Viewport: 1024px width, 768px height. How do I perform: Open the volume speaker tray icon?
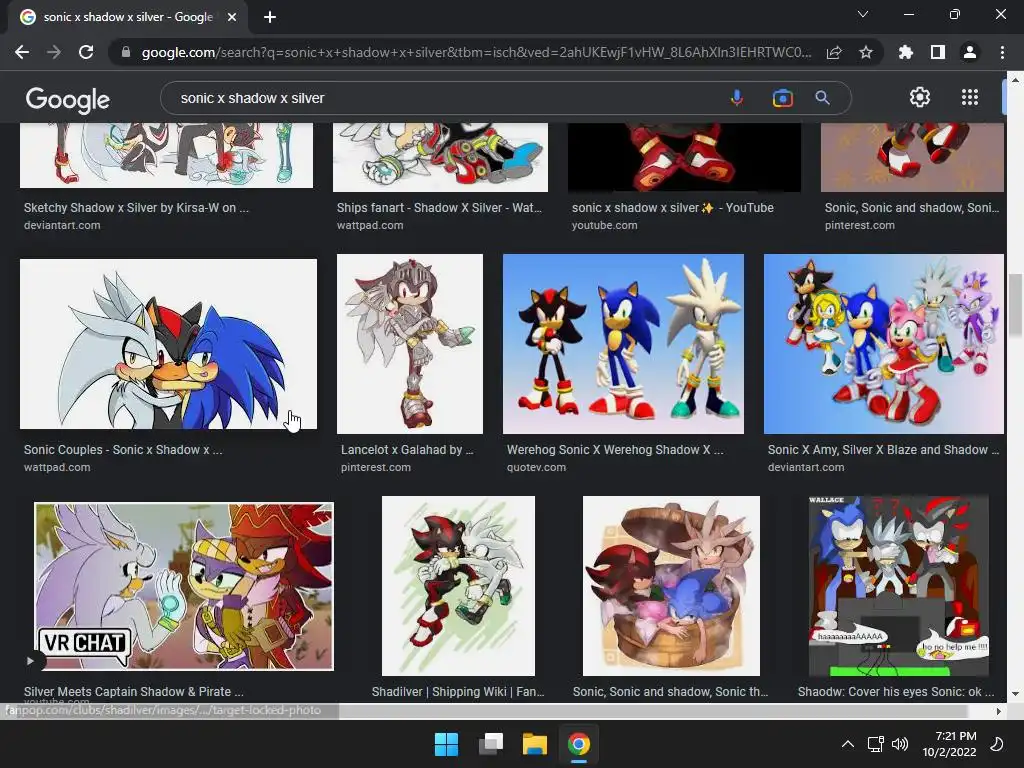click(x=900, y=744)
